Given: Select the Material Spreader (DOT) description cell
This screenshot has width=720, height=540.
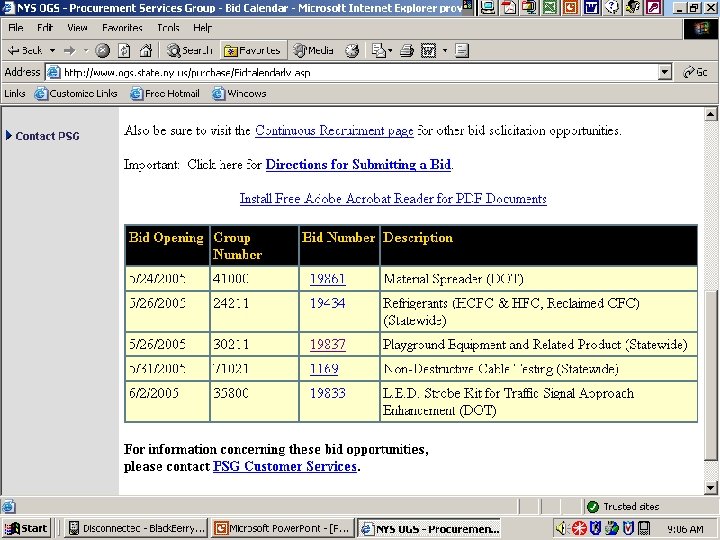Looking at the screenshot, I should 539,279.
